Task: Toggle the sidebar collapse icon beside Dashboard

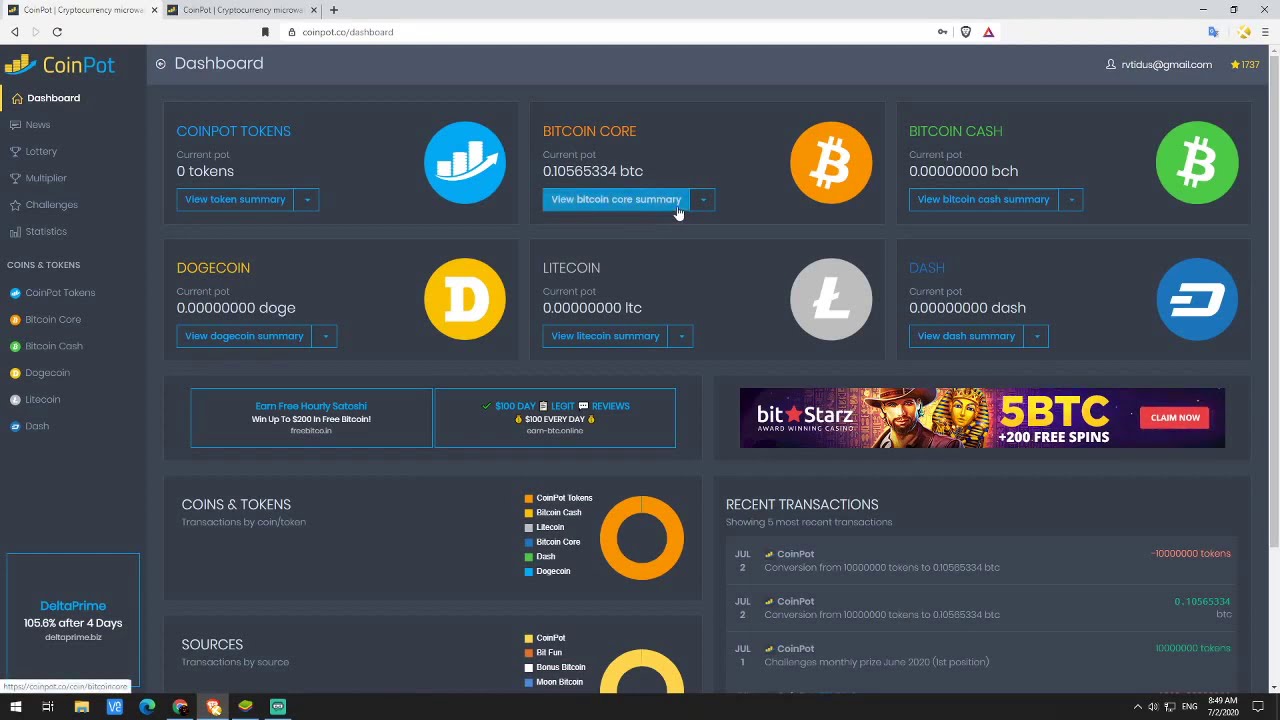Action: pyautogui.click(x=160, y=64)
